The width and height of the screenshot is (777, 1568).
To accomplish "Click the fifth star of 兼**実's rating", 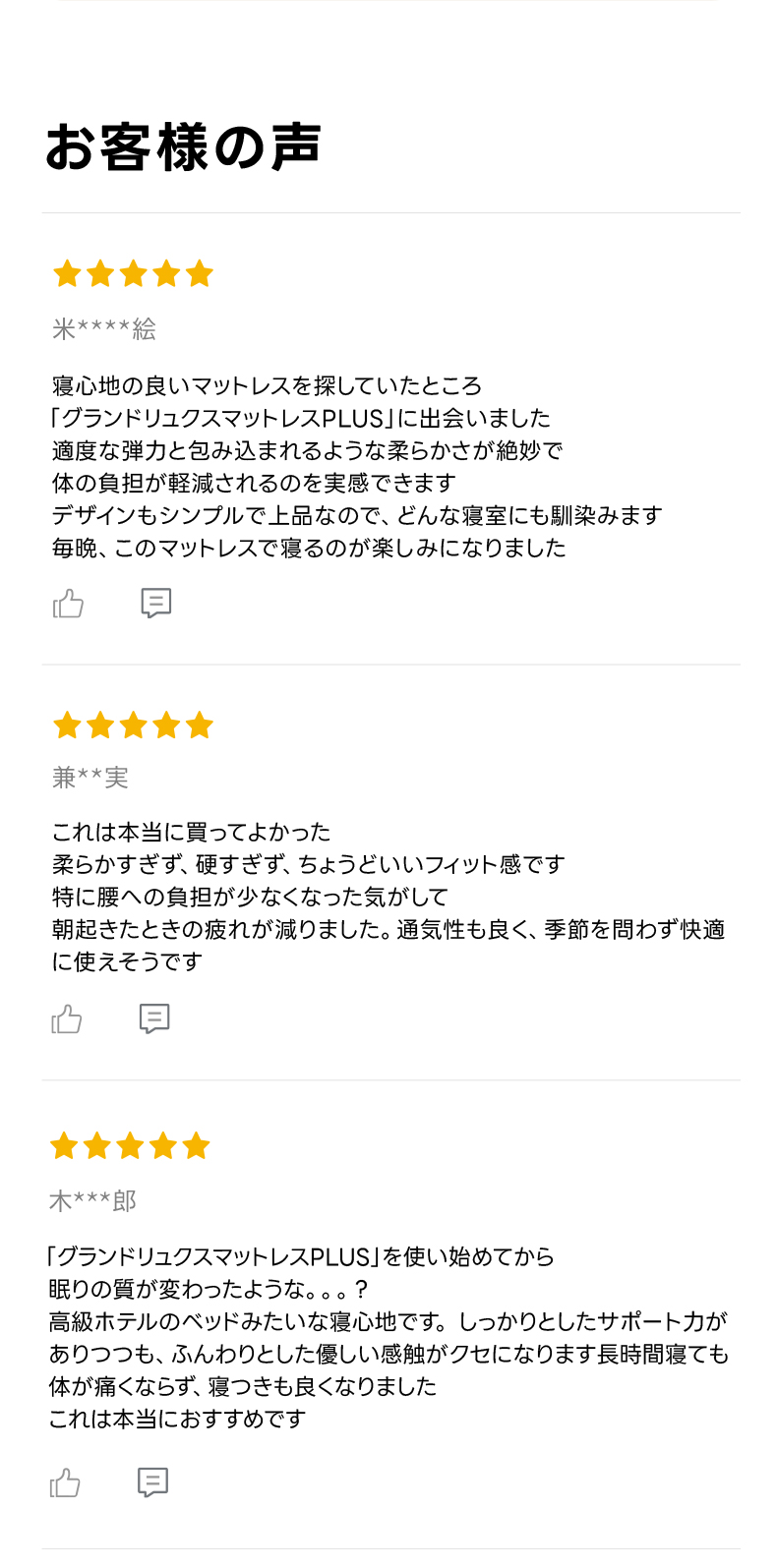I will [200, 726].
